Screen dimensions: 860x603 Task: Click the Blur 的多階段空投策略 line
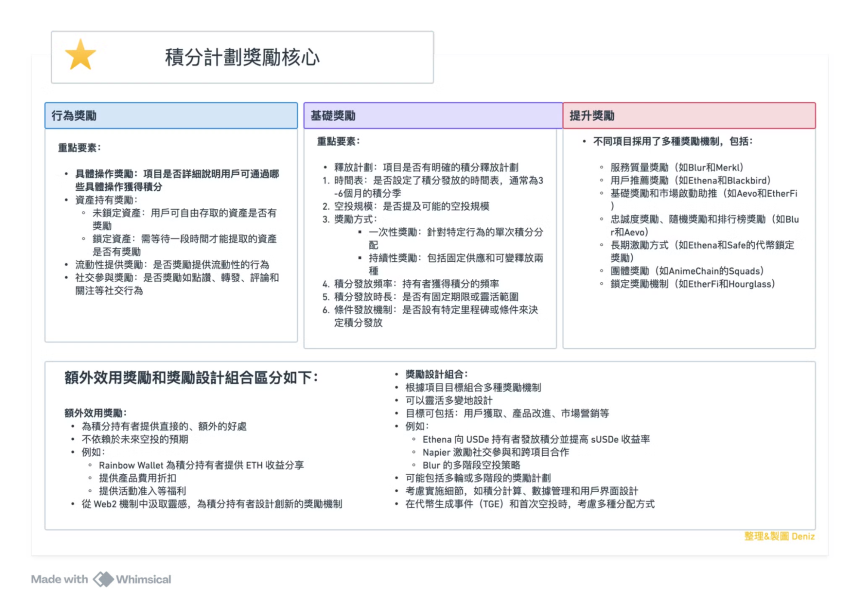(471, 465)
